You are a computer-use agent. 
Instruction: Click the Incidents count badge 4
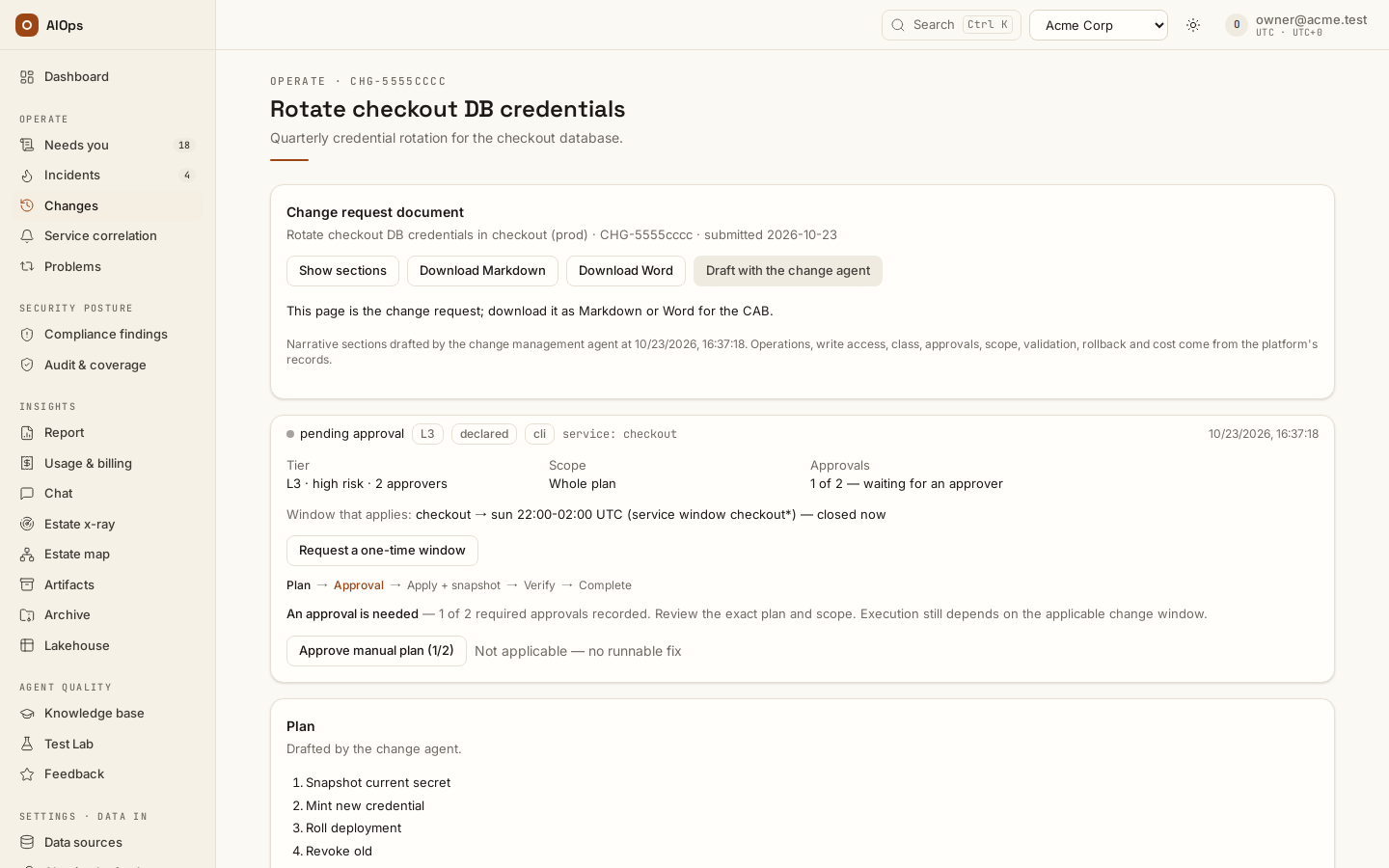point(187,176)
